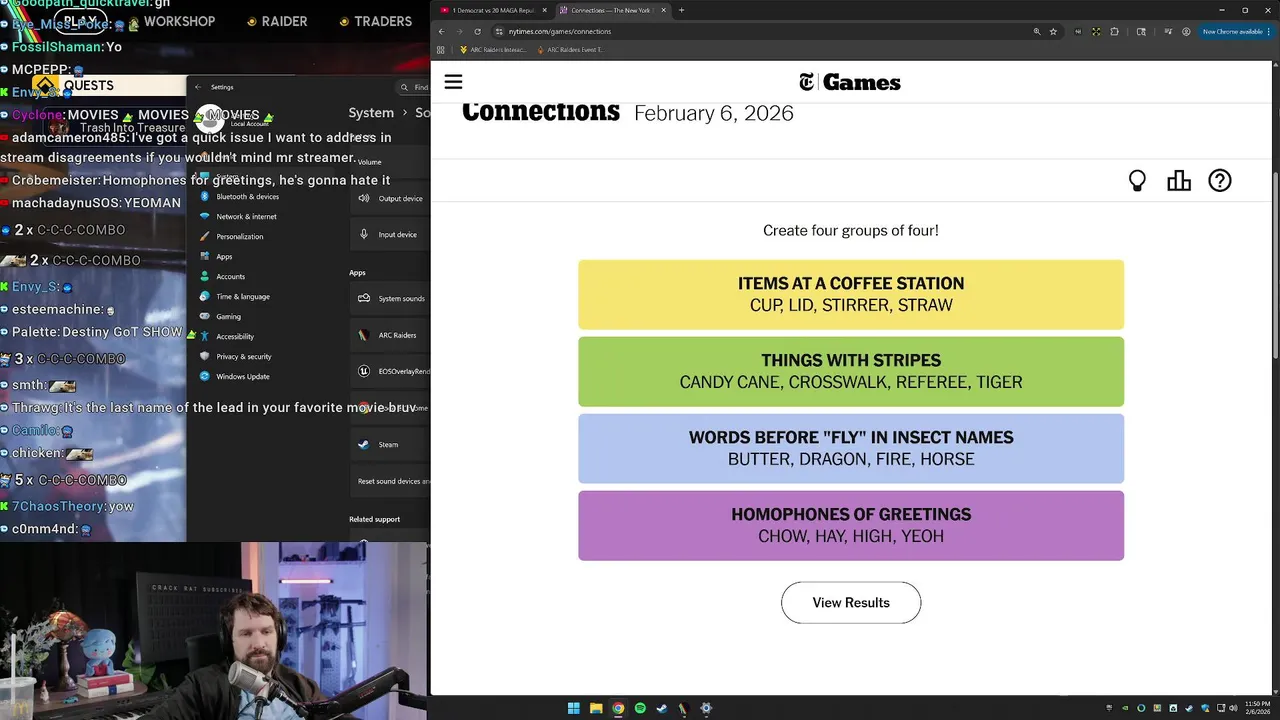Open ARC Raiders from the taskbar
This screenshot has width=1280, height=720.
coord(684,708)
